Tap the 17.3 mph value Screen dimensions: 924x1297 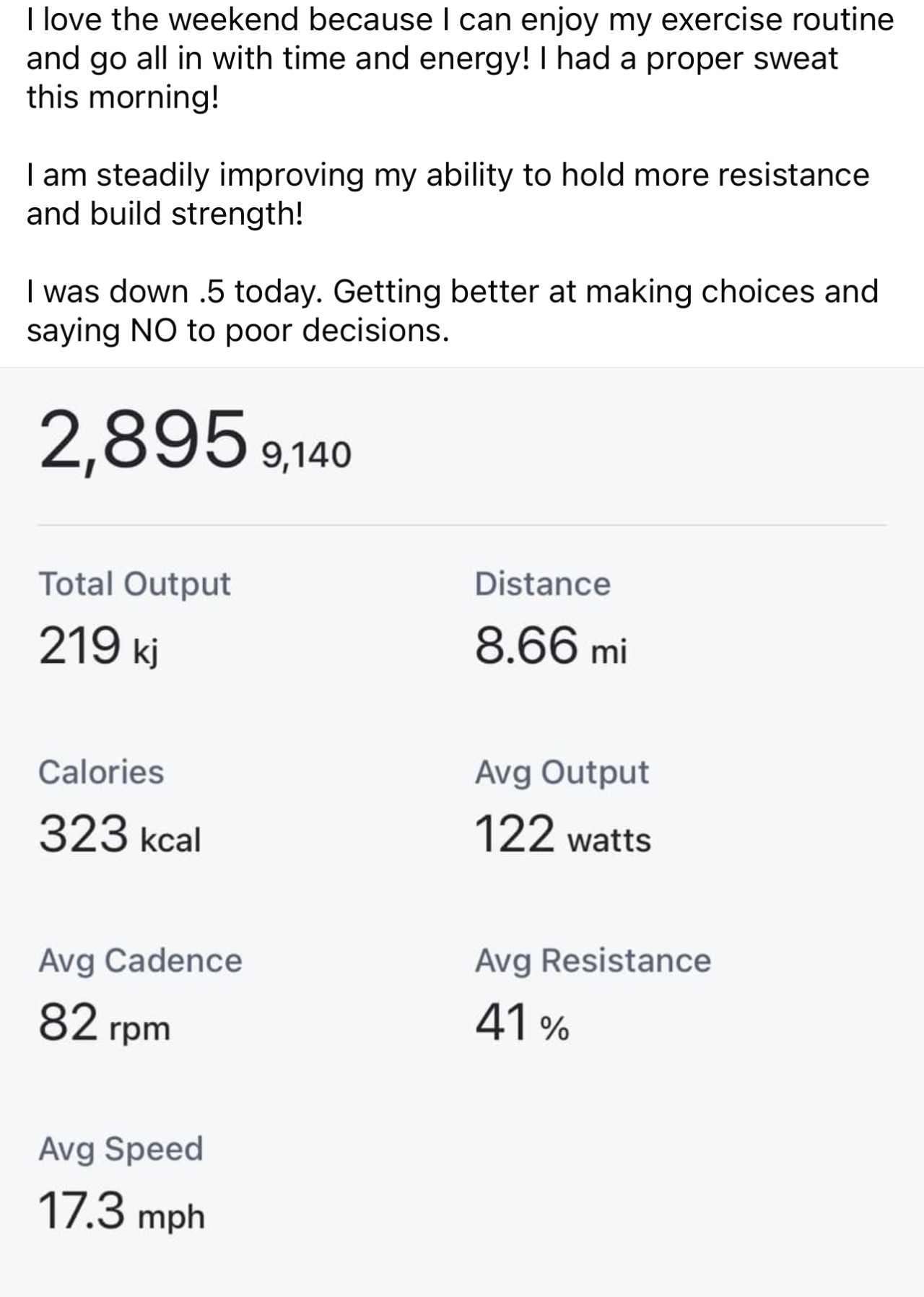pyautogui.click(x=121, y=1211)
